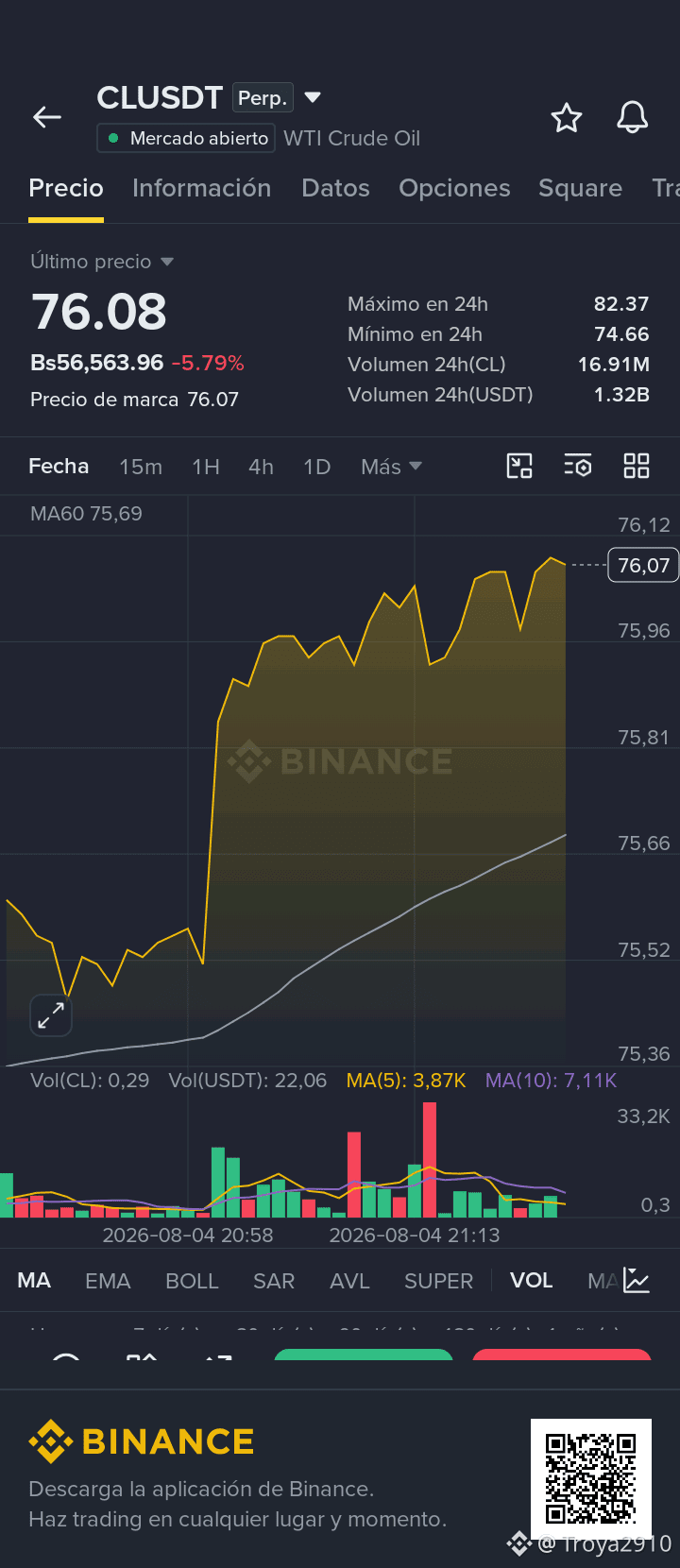
Task: Add CLUSDT to favorites with star icon
Action: [567, 118]
